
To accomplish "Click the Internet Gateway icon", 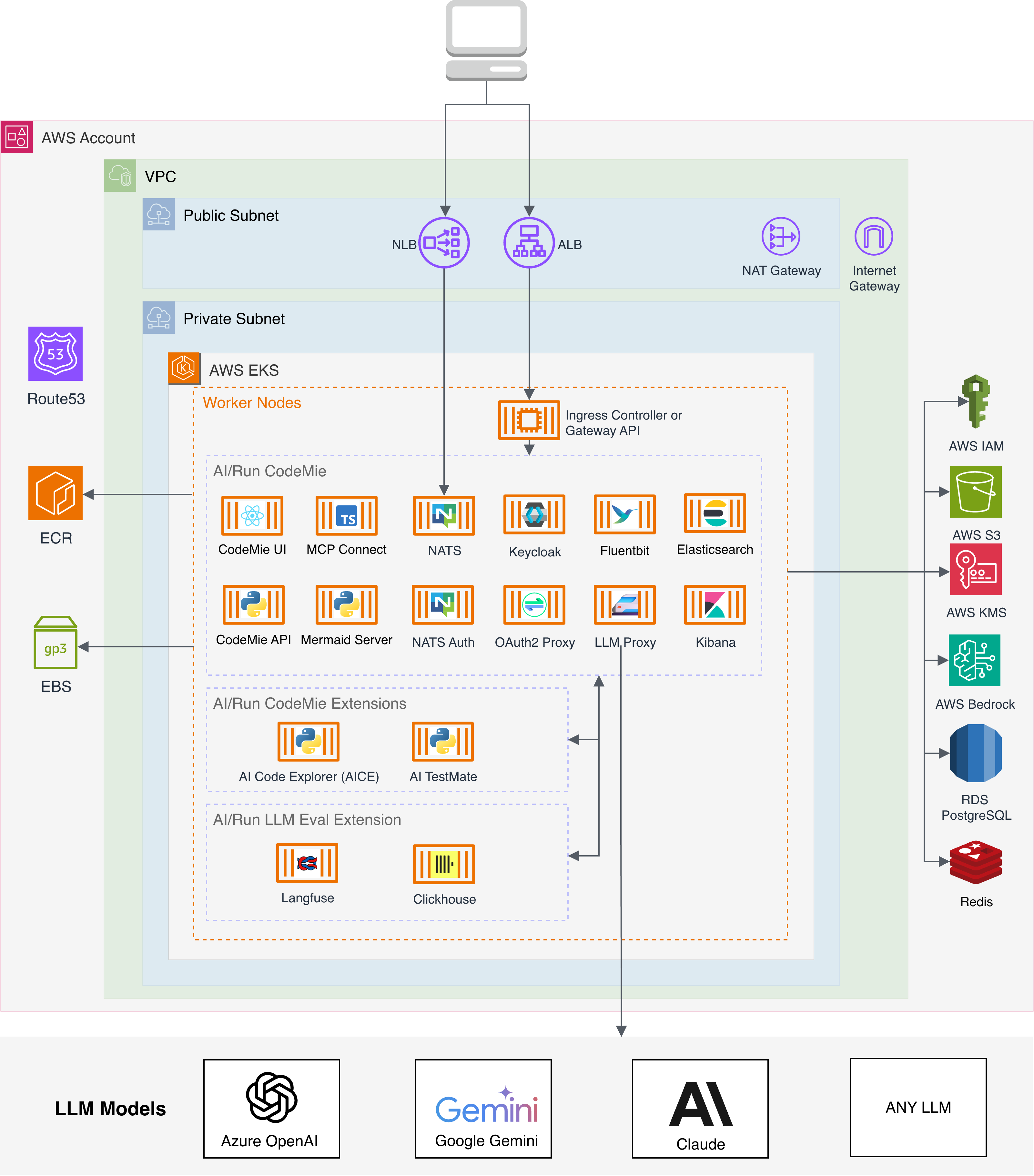I will pos(874,236).
